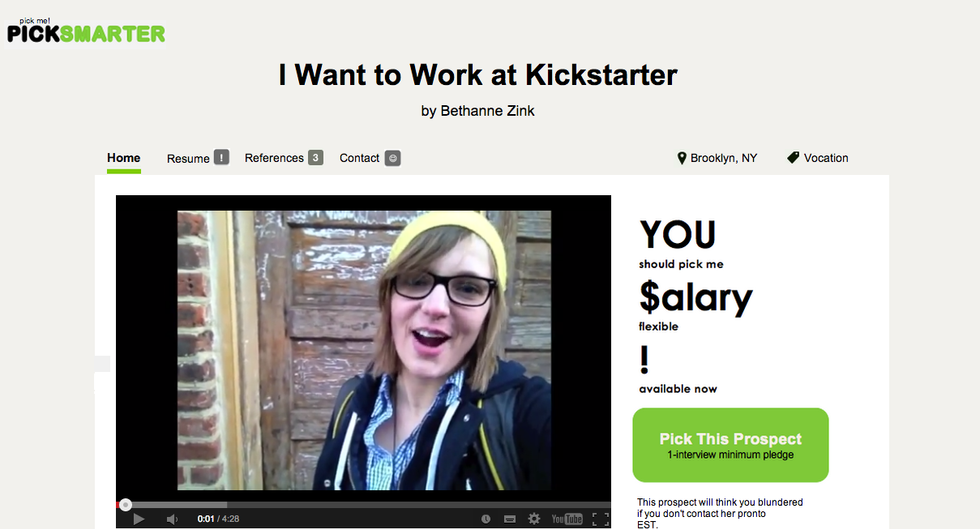The image size is (980, 529).
Task: Click the video frame thumbnail
Action: point(364,350)
